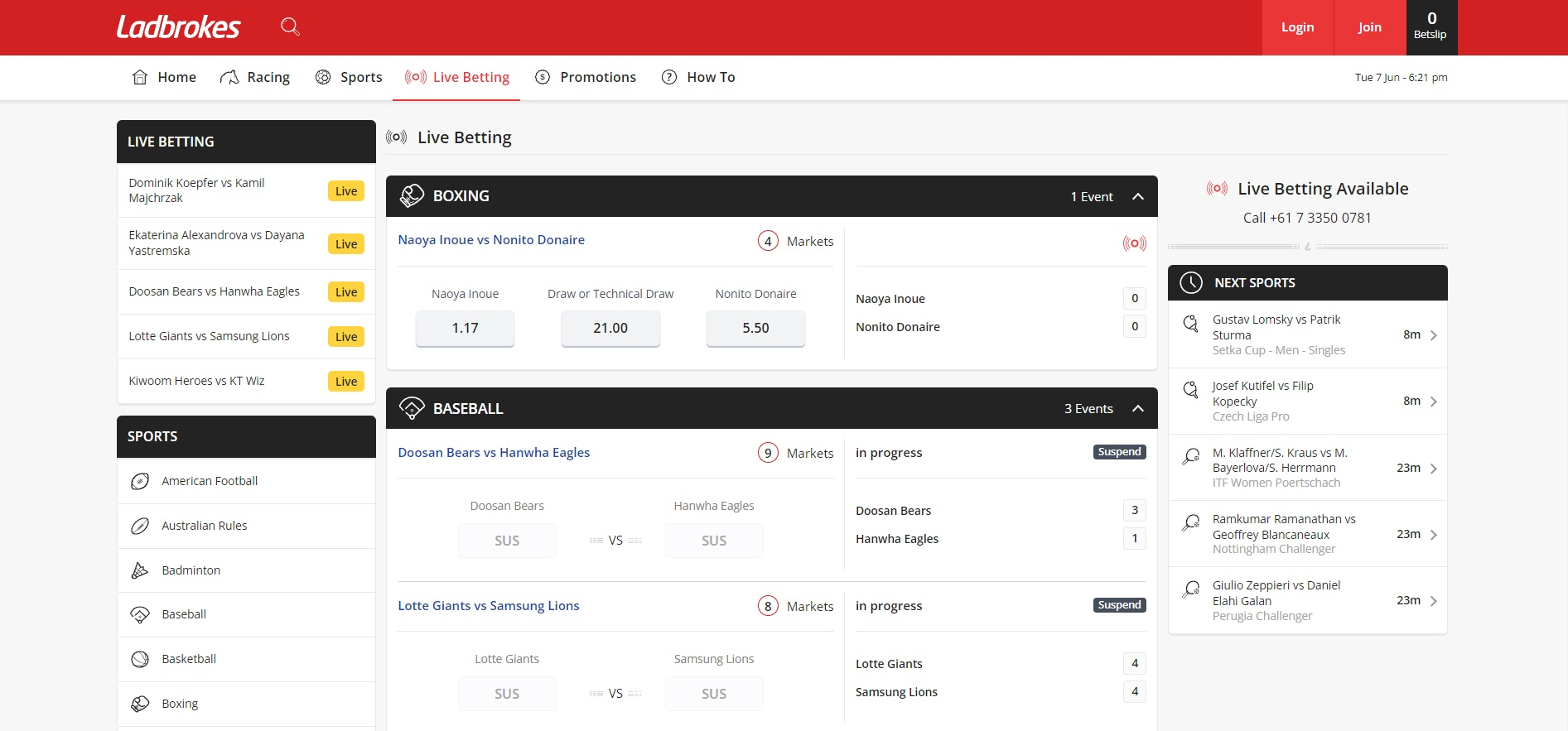This screenshot has height=731, width=1568.
Task: Bet on Naoya Inoue at 1.17
Action: 465,328
